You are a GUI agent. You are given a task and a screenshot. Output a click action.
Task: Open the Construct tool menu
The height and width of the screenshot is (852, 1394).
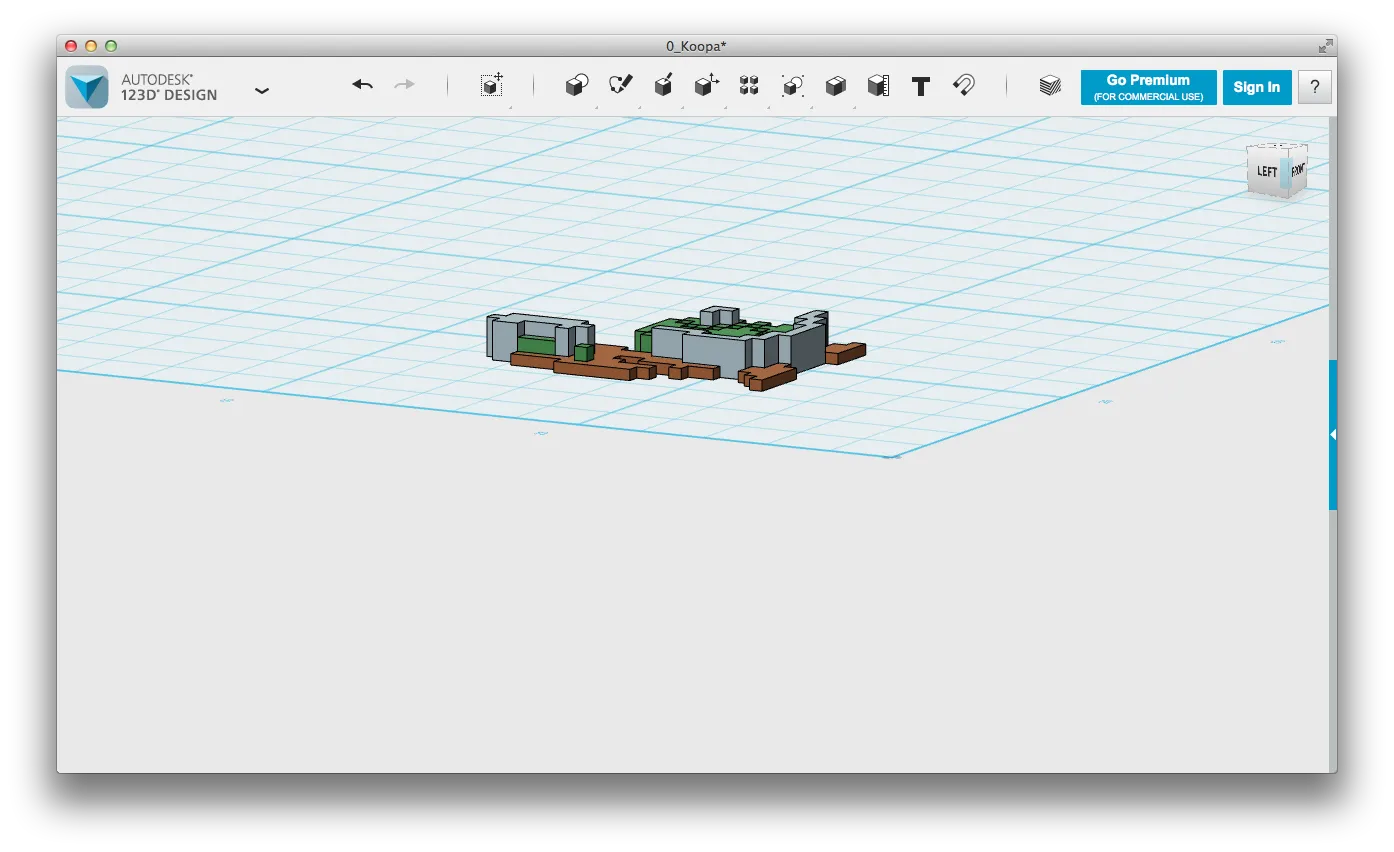663,85
